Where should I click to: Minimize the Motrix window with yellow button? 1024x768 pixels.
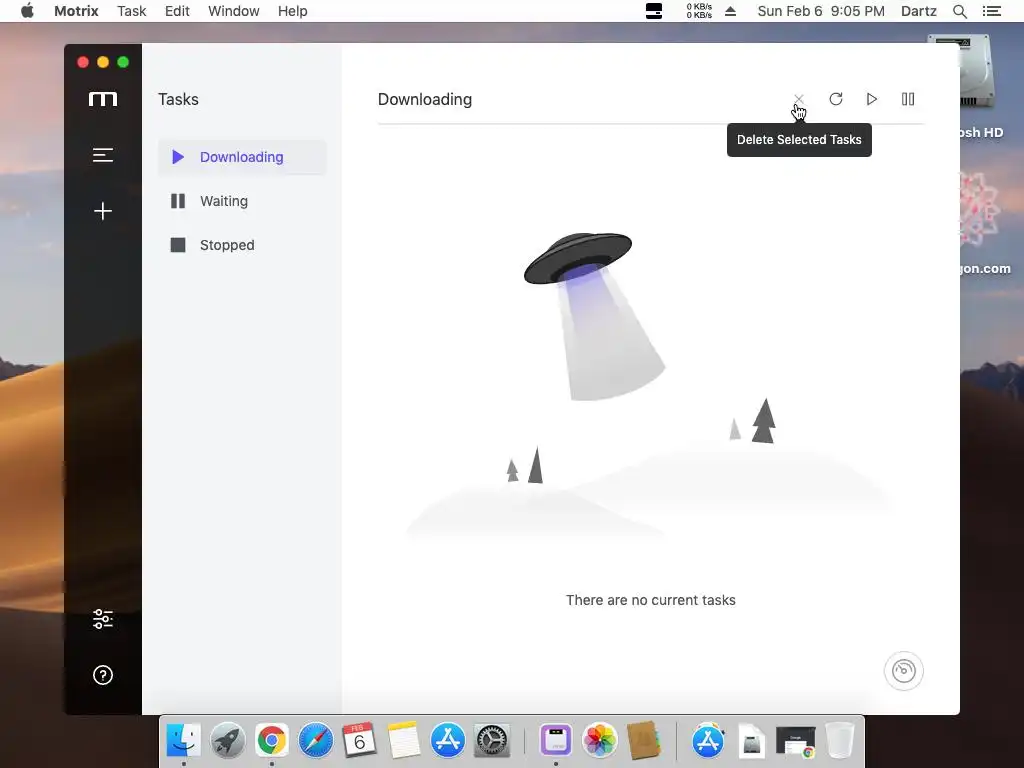click(103, 62)
